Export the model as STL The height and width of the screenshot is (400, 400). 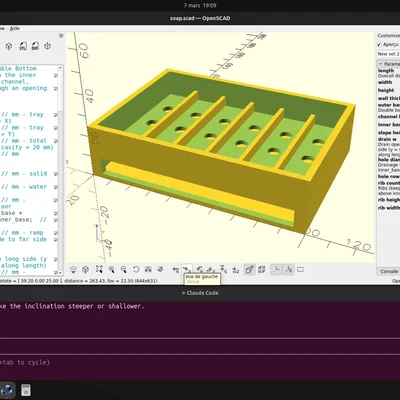tap(23, 46)
